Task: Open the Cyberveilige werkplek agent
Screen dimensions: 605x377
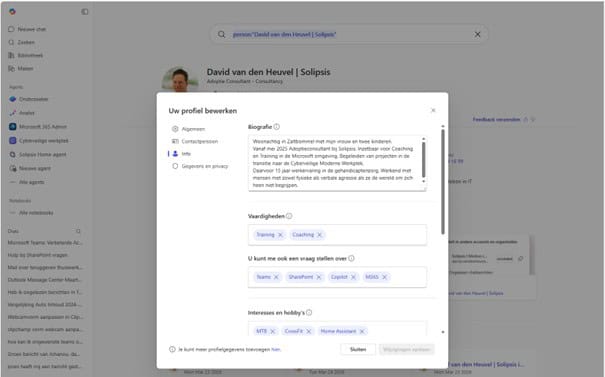Action: coord(39,140)
